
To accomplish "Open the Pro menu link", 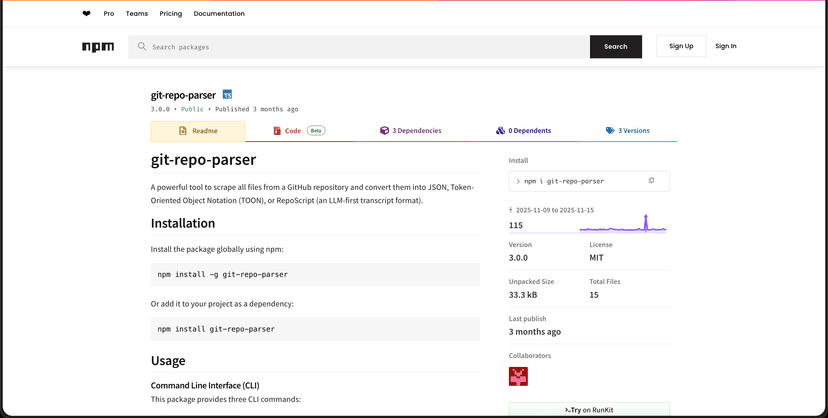I will [x=109, y=14].
